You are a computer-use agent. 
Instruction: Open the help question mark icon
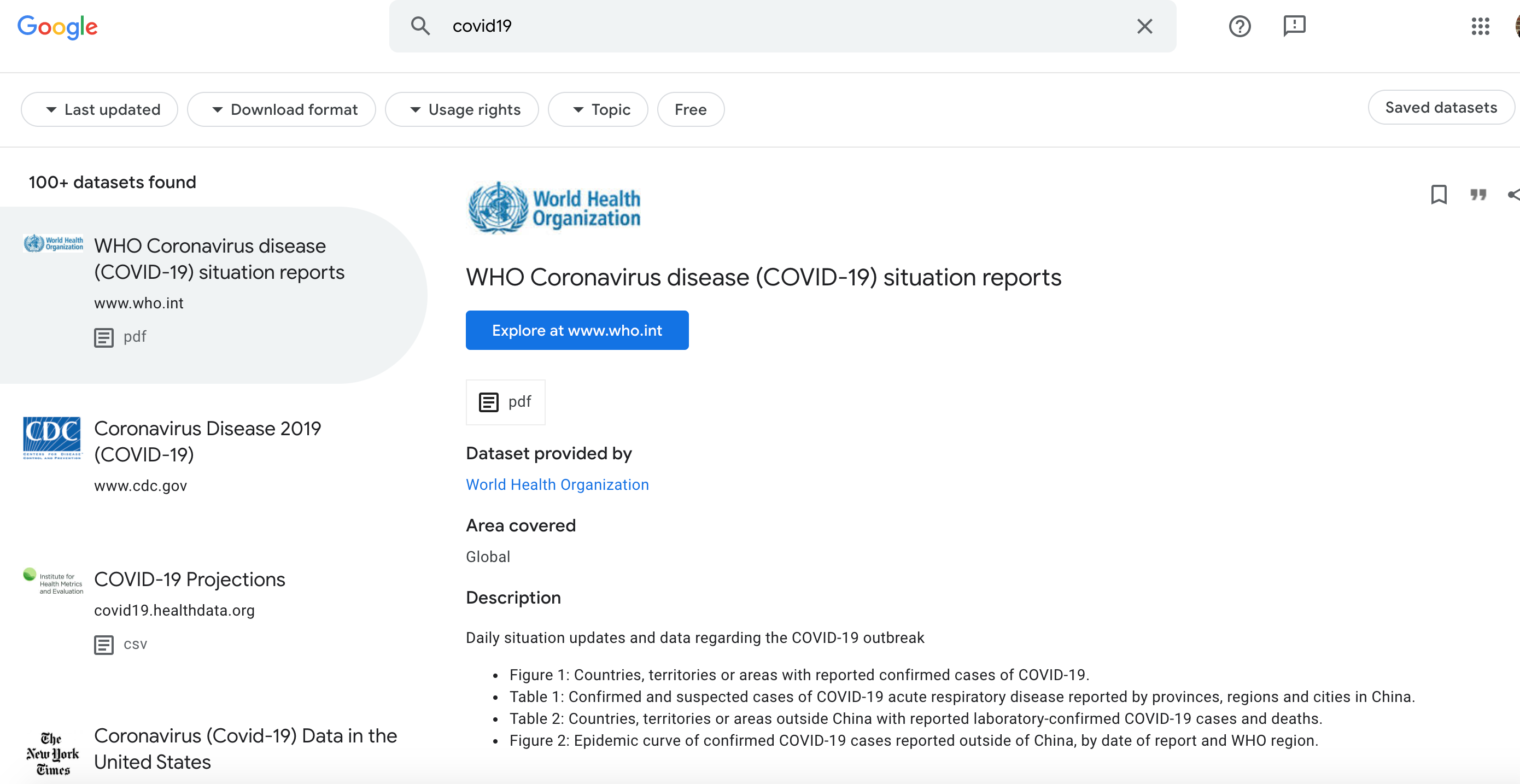pyautogui.click(x=1239, y=26)
